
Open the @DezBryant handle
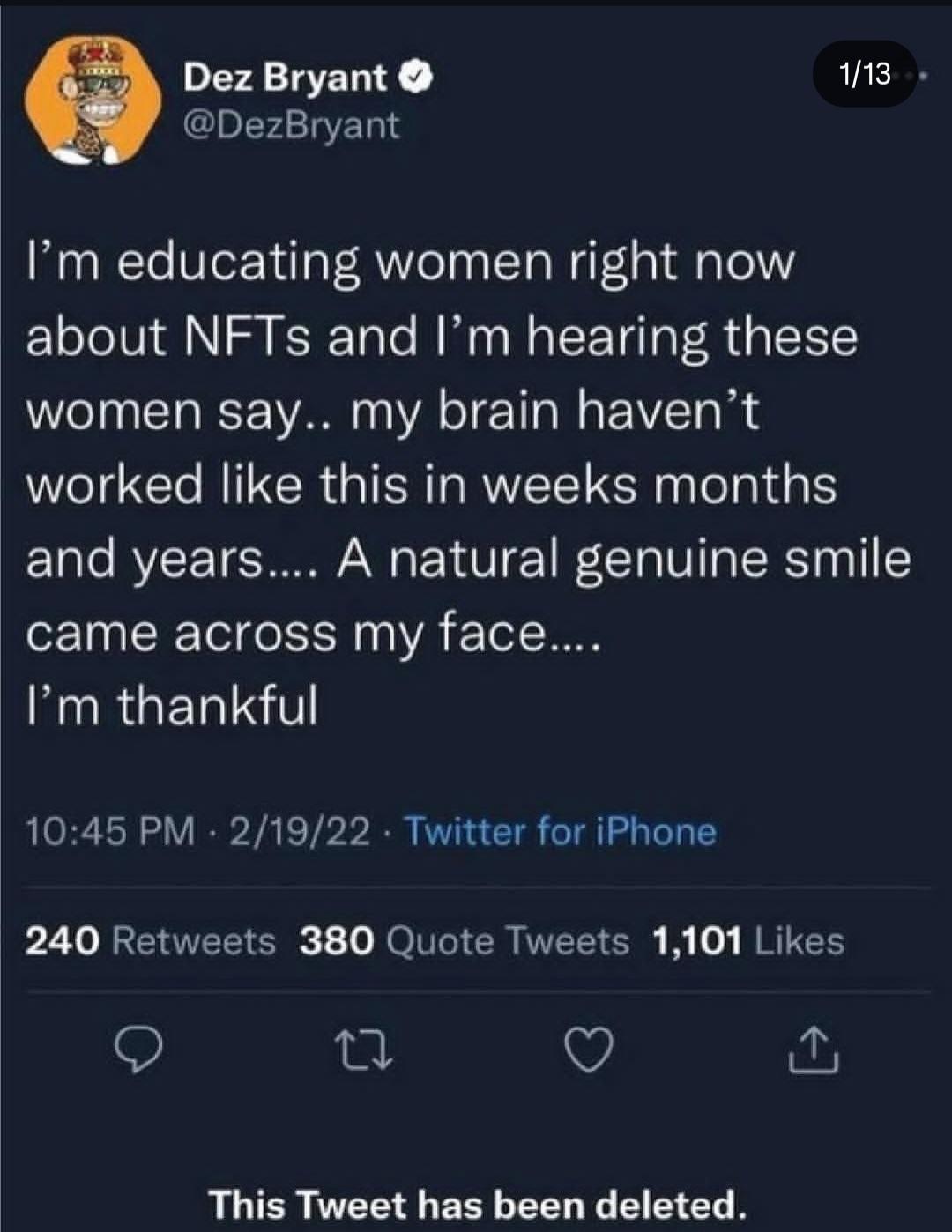coord(291,125)
